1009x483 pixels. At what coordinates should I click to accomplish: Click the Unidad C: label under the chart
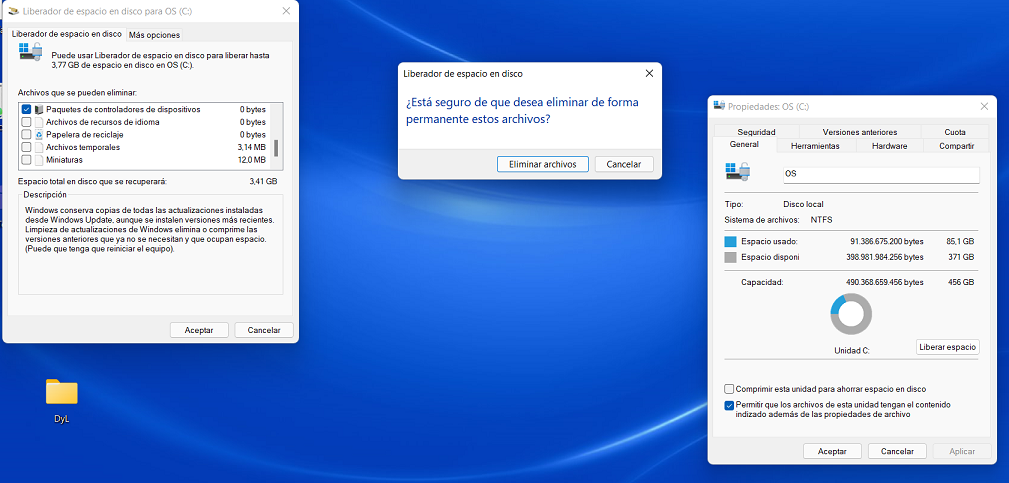pyautogui.click(x=851, y=351)
